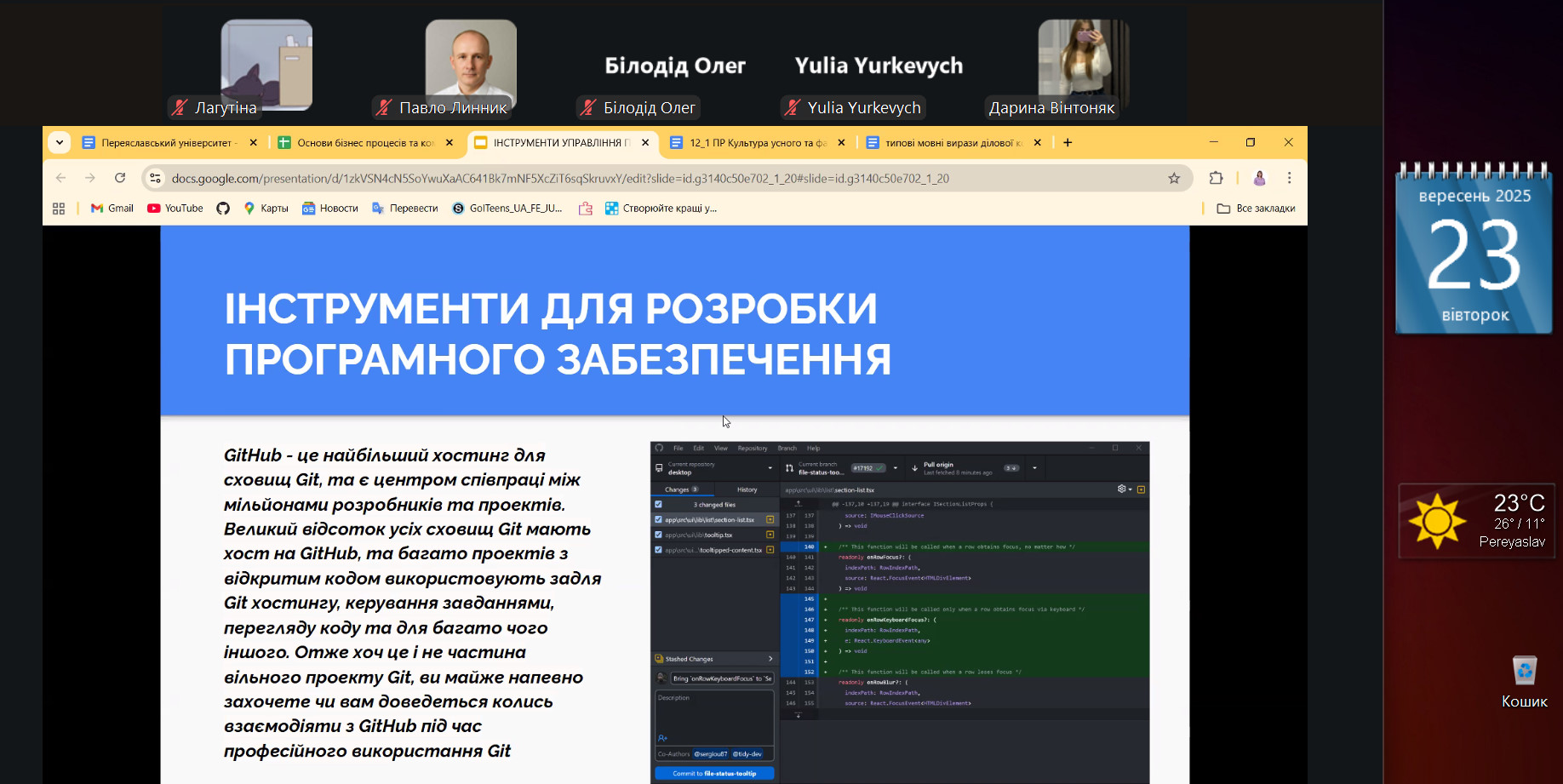This screenshot has height=784, width=1563.
Task: Open the Chrome profile avatar
Action: tap(1259, 178)
